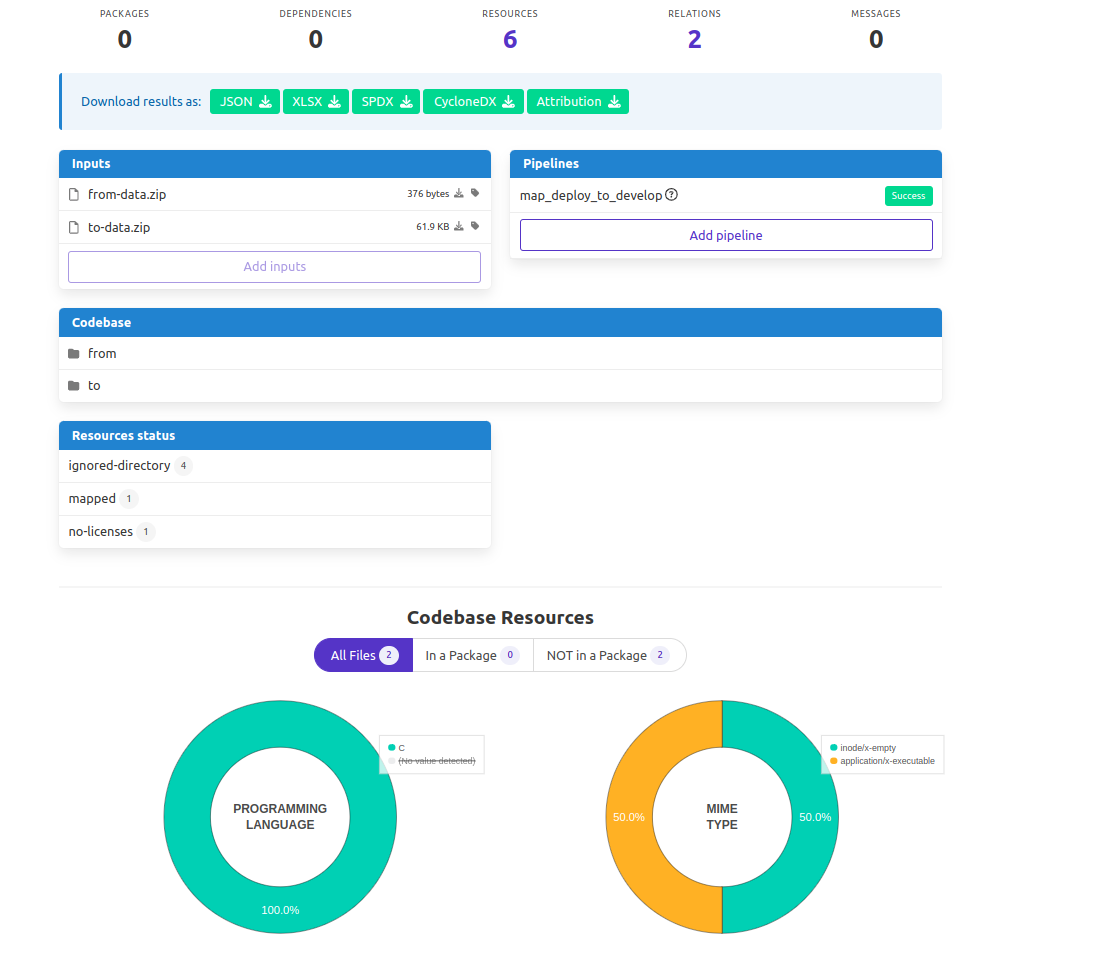Screen dimensions: 1107x954
Task: Open help icon next to map_deploy_to_develop
Action: [x=671, y=195]
